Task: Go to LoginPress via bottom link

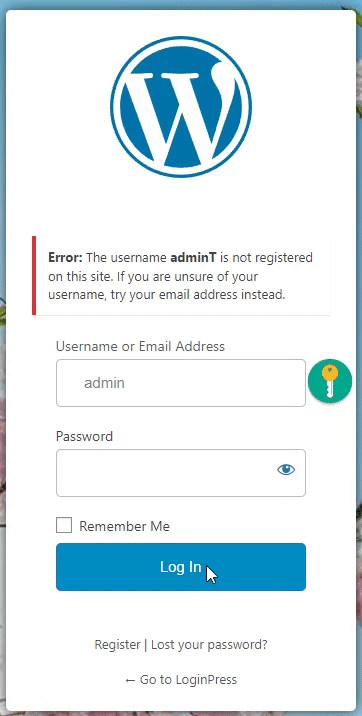Action: click(x=181, y=679)
